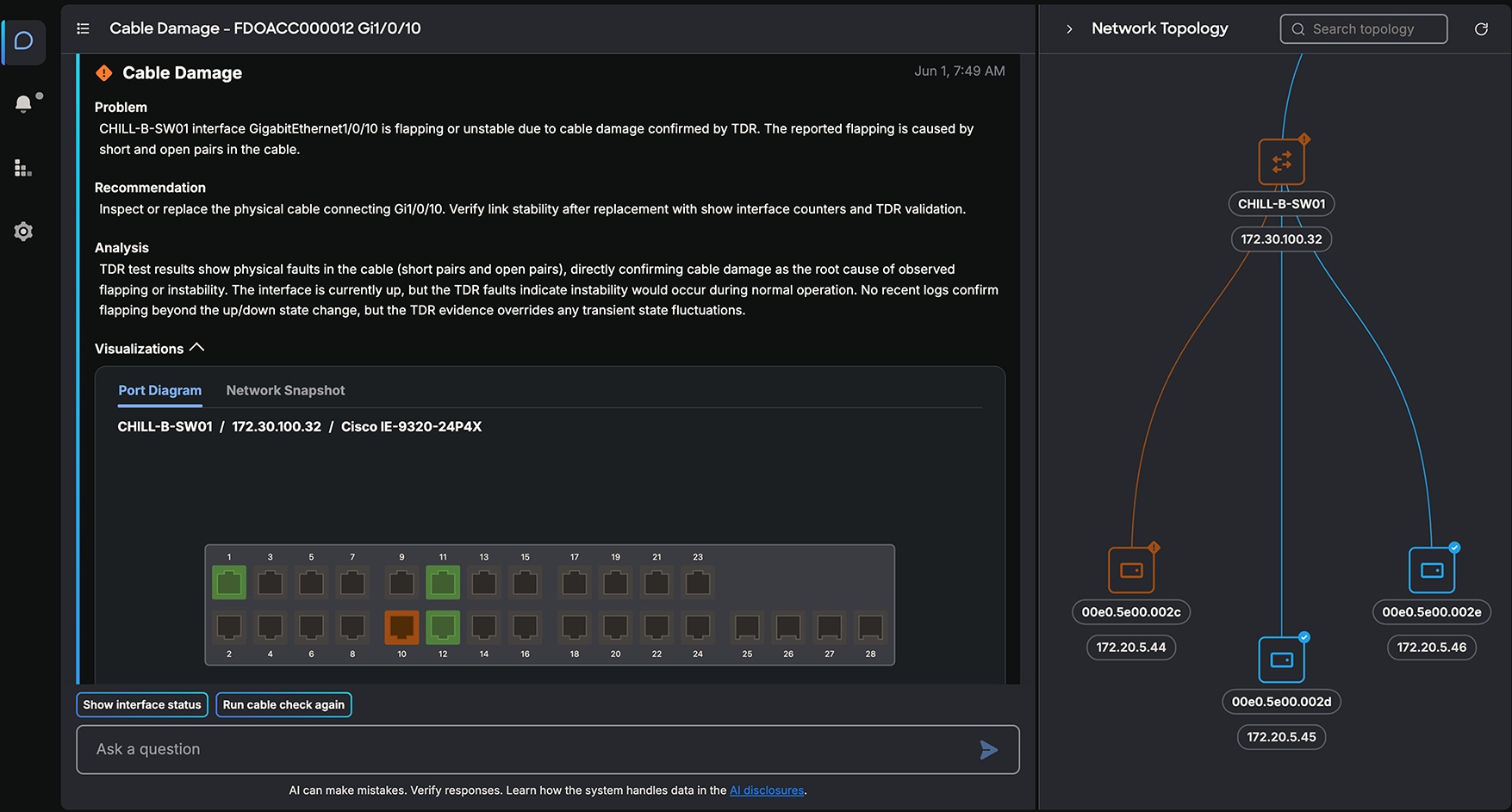Viewport: 1512px width, 812px height.
Task: Click the 00e0.5e00.002c MAC label
Action: pos(1131,612)
